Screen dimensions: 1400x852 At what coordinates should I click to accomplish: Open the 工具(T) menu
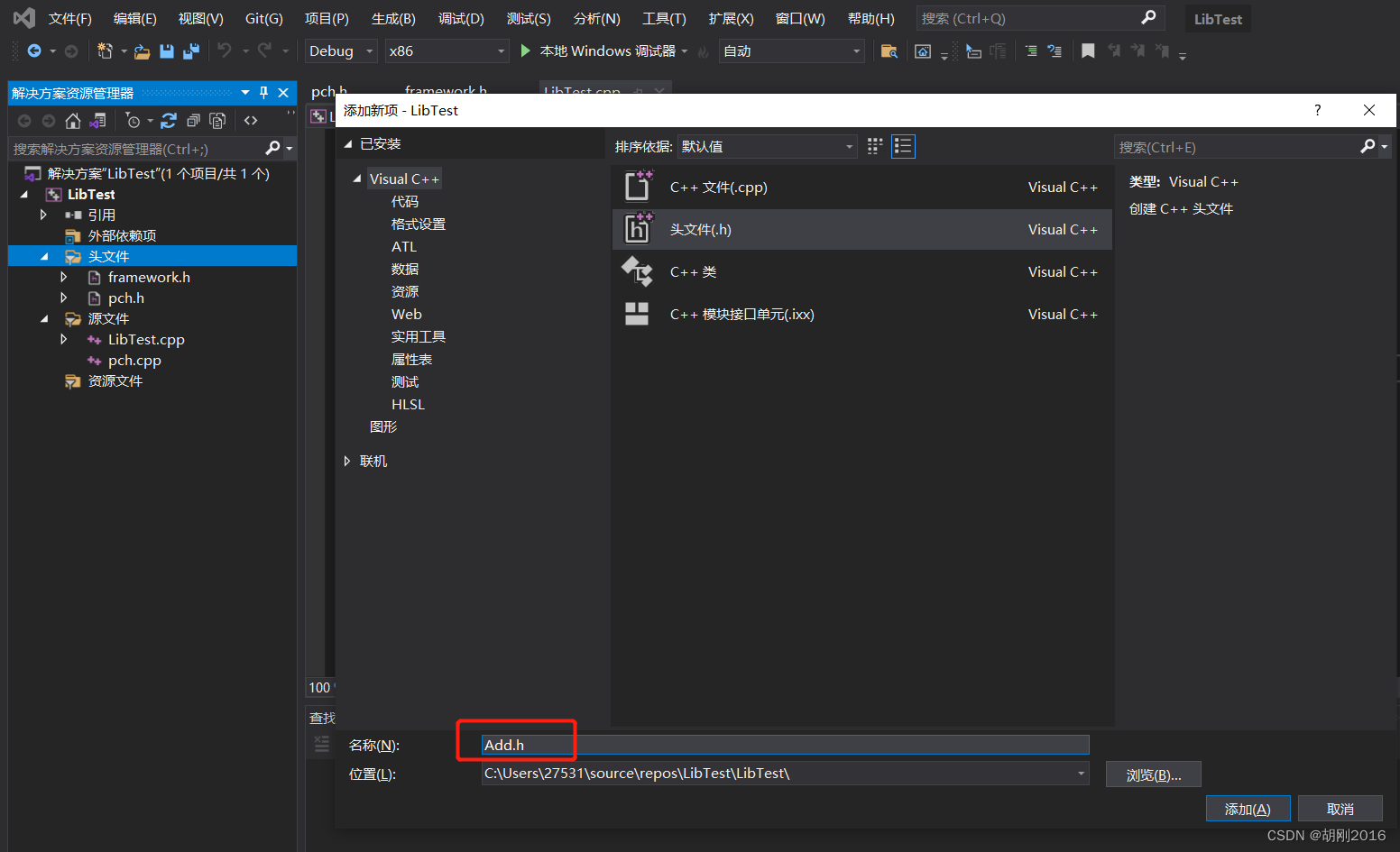point(664,19)
